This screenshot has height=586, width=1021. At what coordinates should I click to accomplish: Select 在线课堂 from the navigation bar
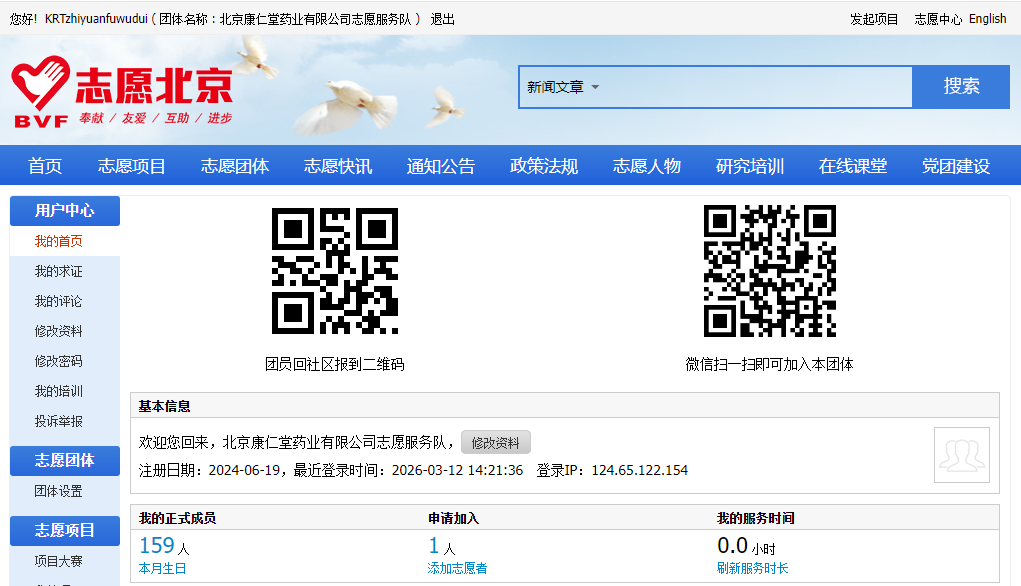853,166
